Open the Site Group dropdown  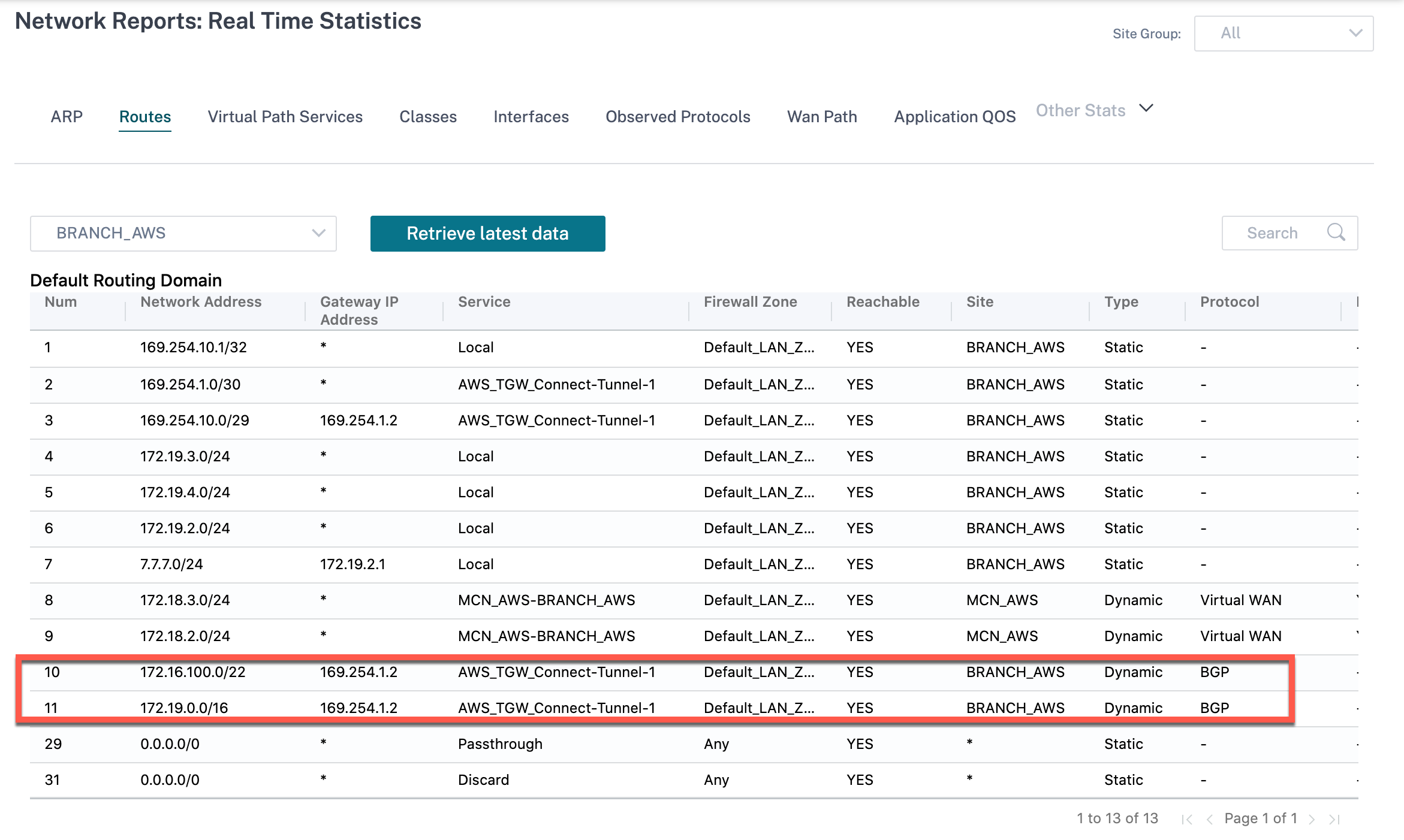coord(1284,34)
